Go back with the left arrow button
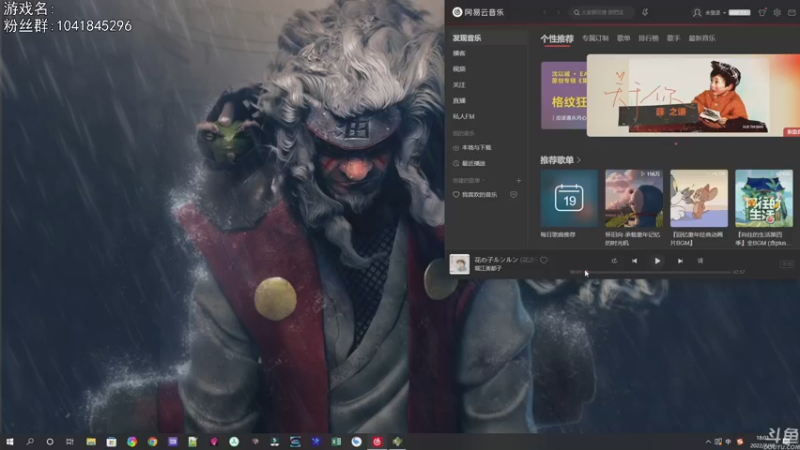This screenshot has height=450, width=800. pyautogui.click(x=545, y=12)
